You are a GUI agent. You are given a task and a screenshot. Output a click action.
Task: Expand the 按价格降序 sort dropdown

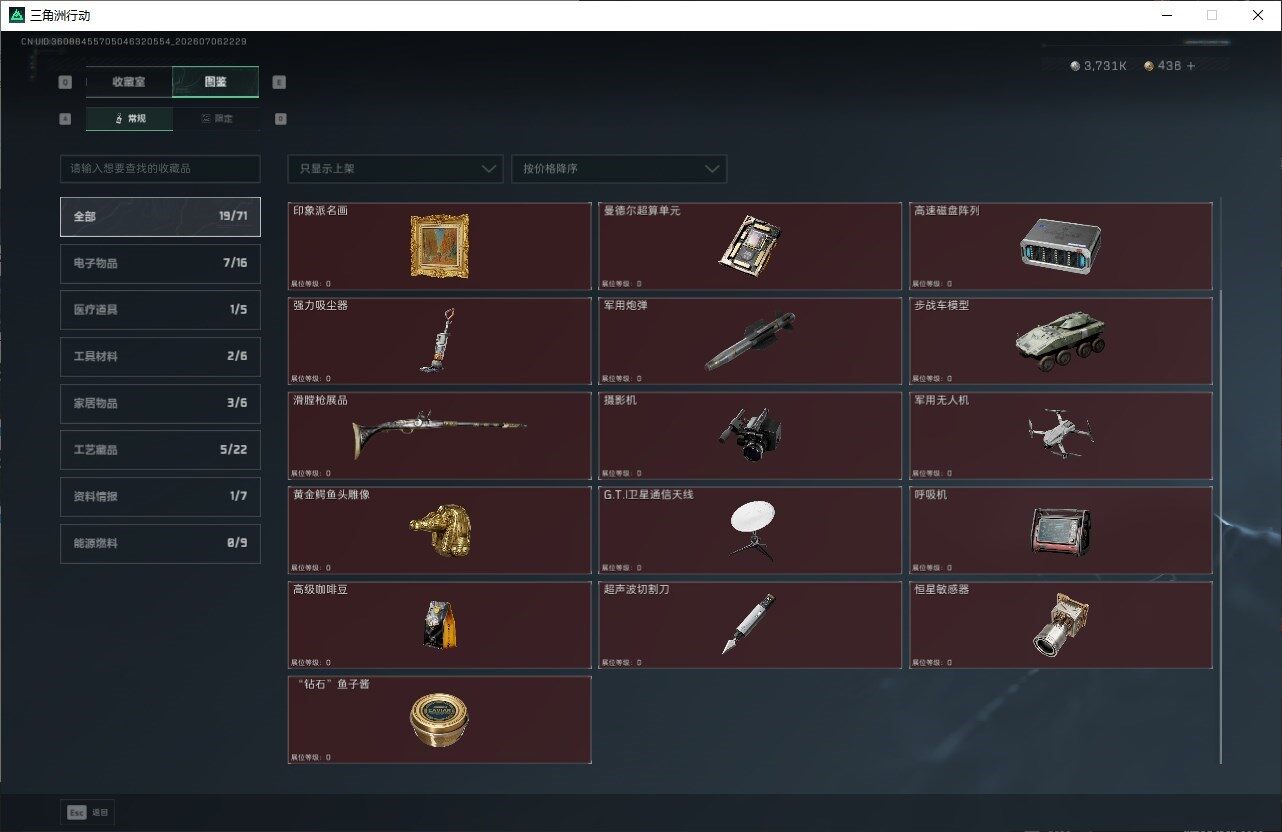pyautogui.click(x=619, y=169)
